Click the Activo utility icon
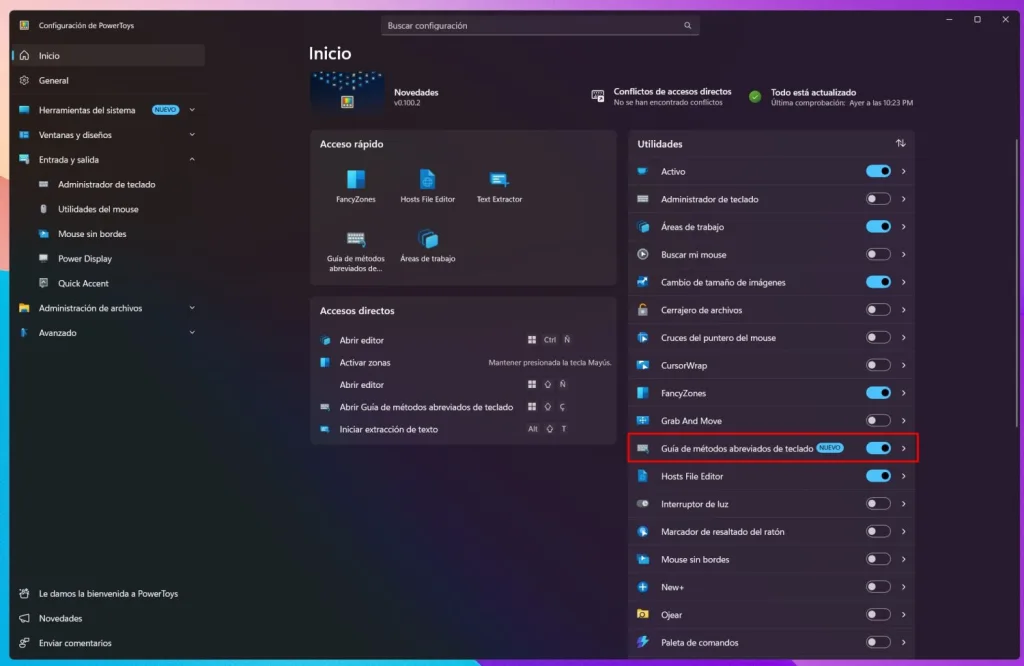 point(643,171)
